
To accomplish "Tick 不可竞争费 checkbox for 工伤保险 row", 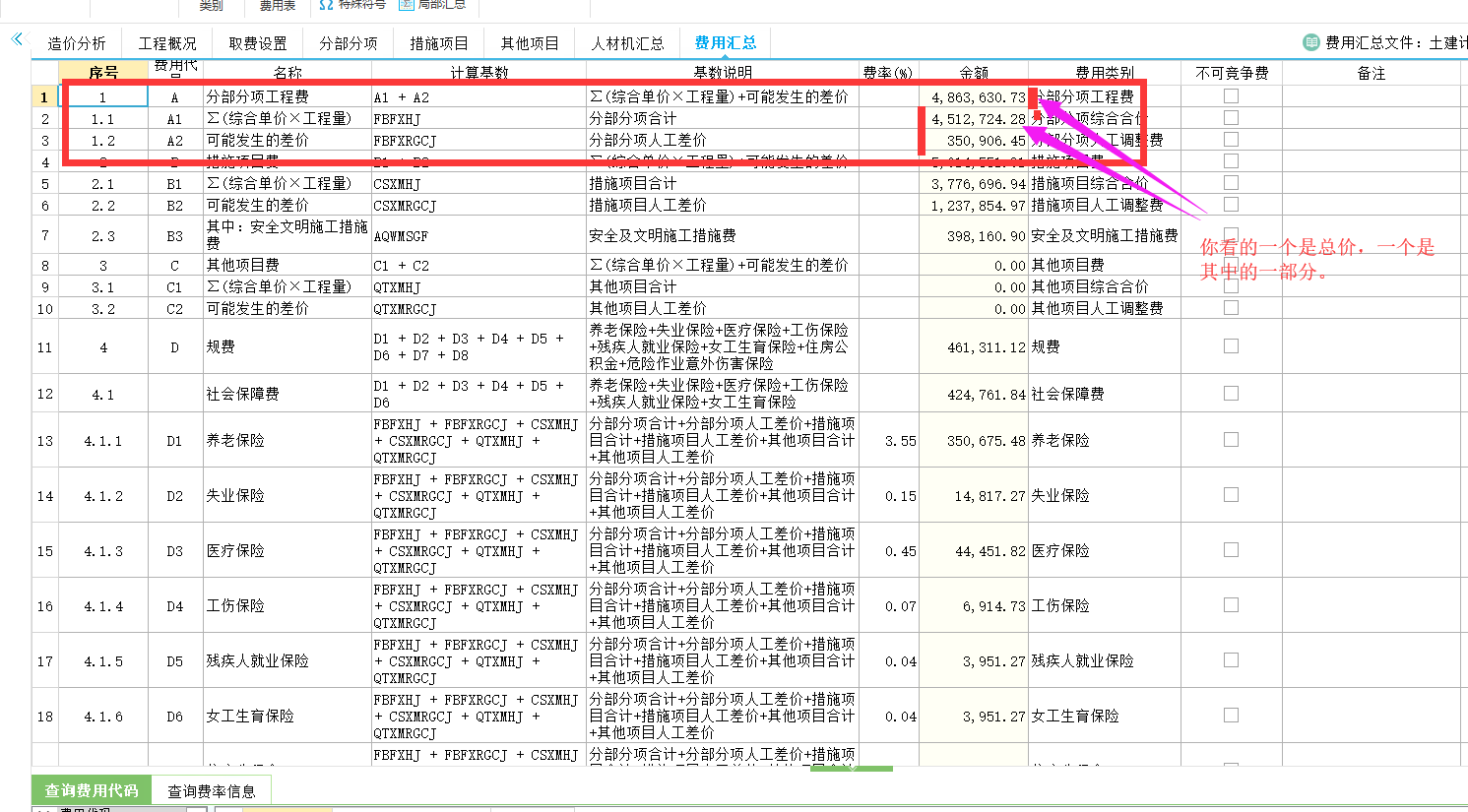I will tap(1231, 605).
